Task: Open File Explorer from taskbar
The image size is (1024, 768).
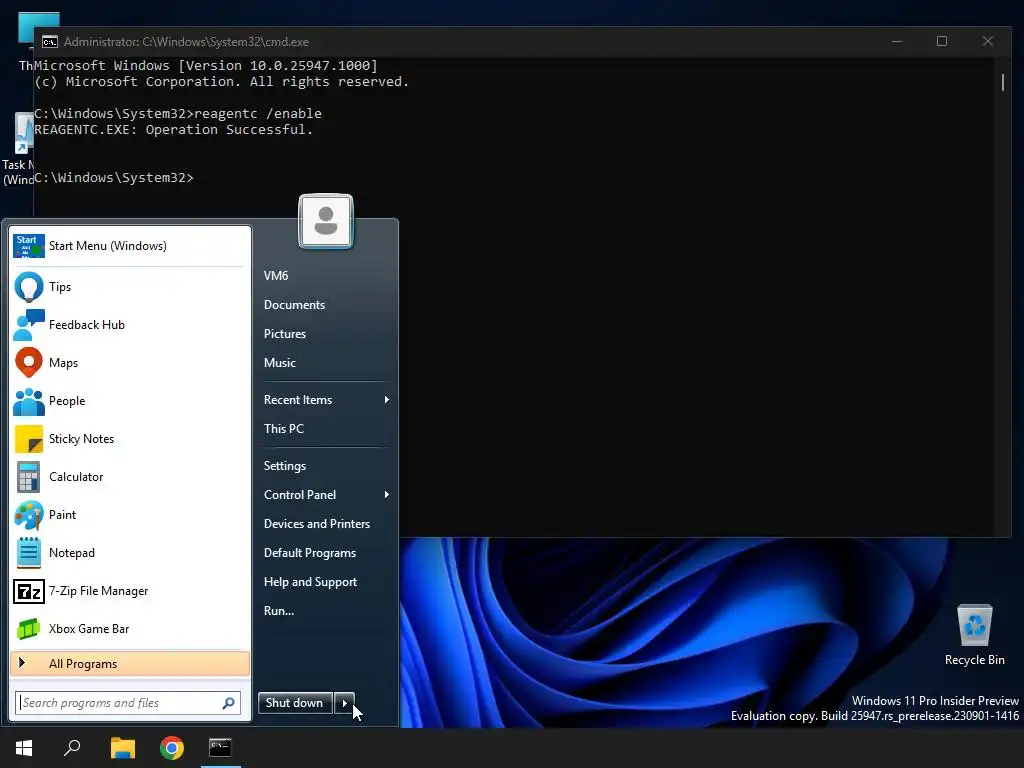Action: (x=123, y=748)
